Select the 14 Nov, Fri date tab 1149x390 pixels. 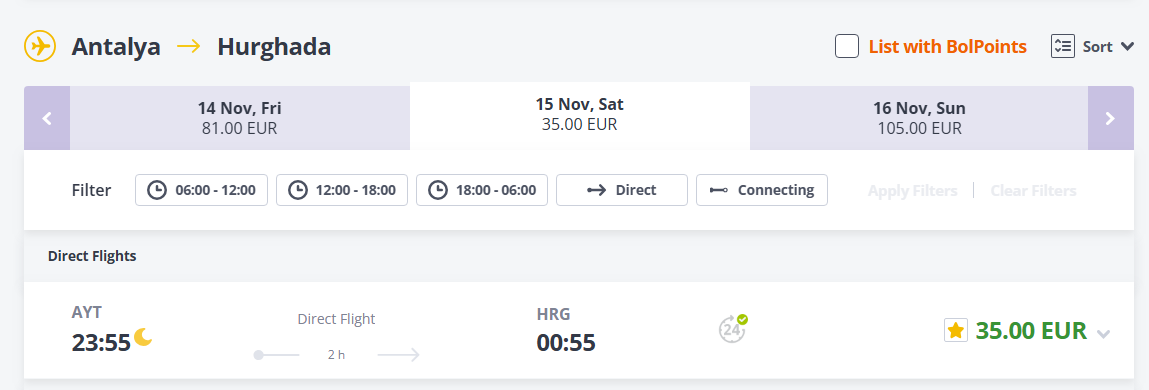(x=240, y=118)
